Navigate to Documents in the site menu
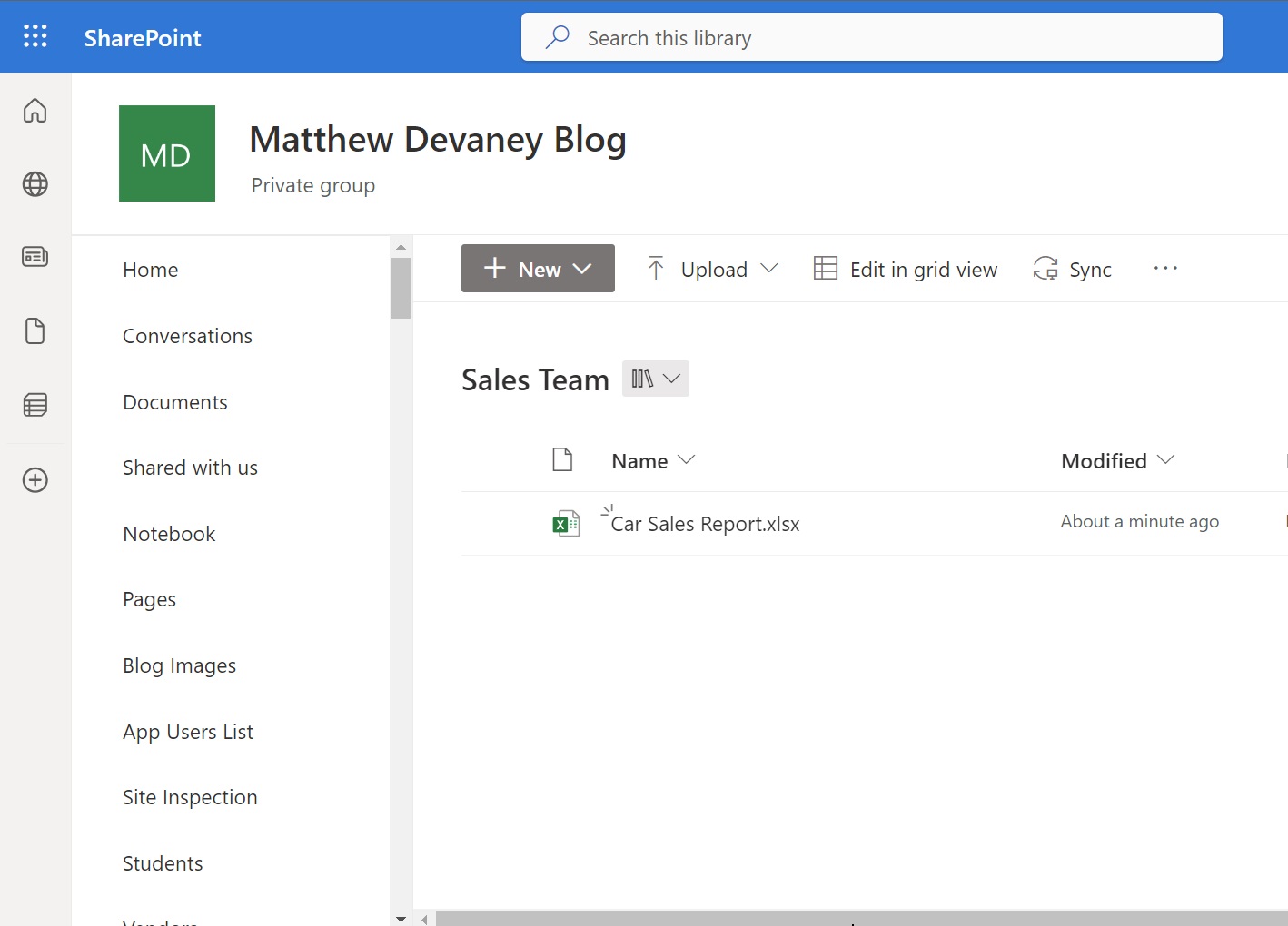 [175, 402]
